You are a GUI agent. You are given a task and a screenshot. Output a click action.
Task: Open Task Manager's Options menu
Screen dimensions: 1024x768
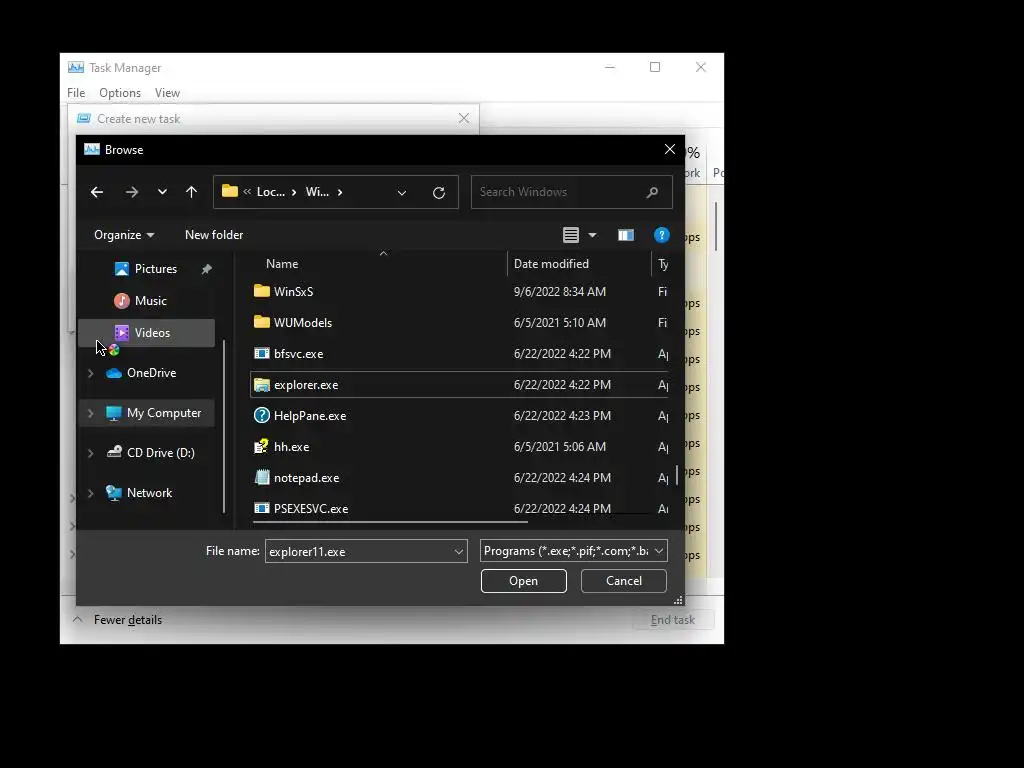tap(120, 93)
